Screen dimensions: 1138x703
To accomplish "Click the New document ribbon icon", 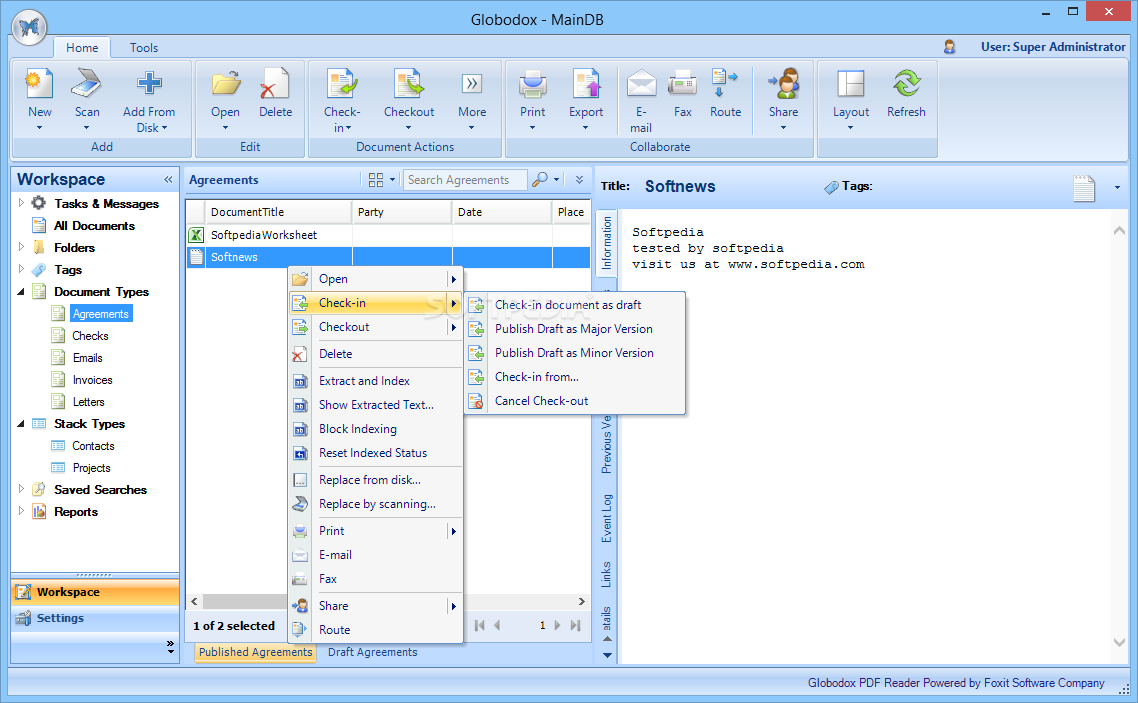I will (39, 84).
